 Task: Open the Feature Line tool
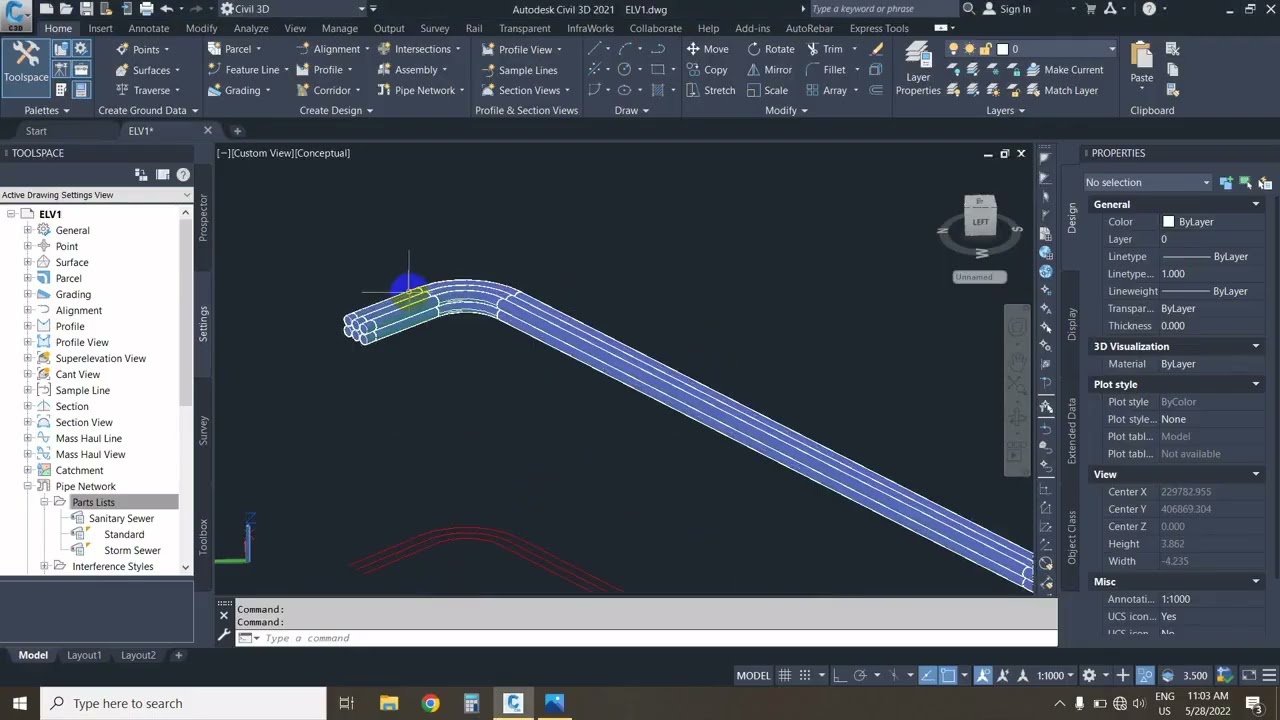pos(250,70)
